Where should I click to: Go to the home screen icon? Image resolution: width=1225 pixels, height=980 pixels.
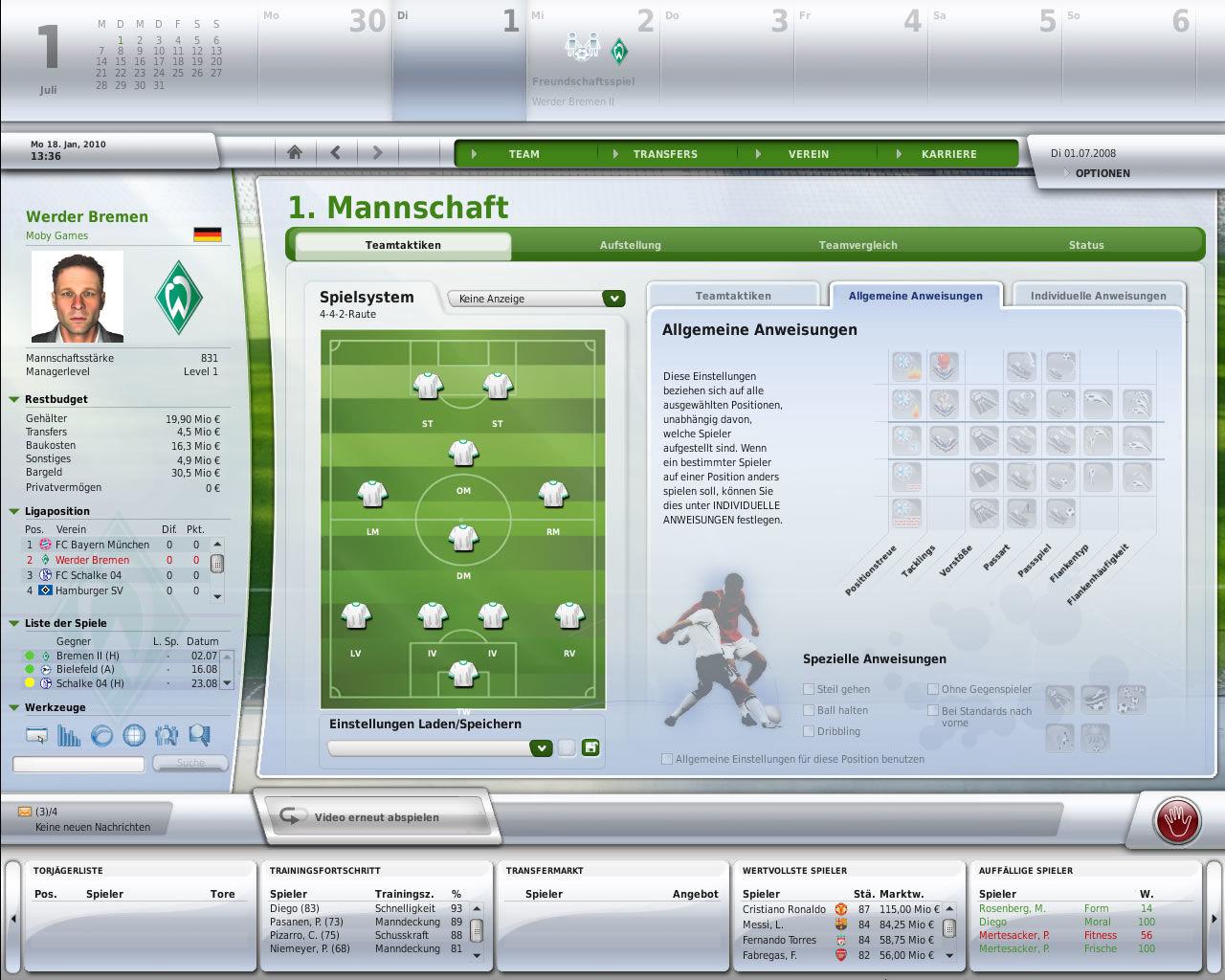[x=295, y=152]
